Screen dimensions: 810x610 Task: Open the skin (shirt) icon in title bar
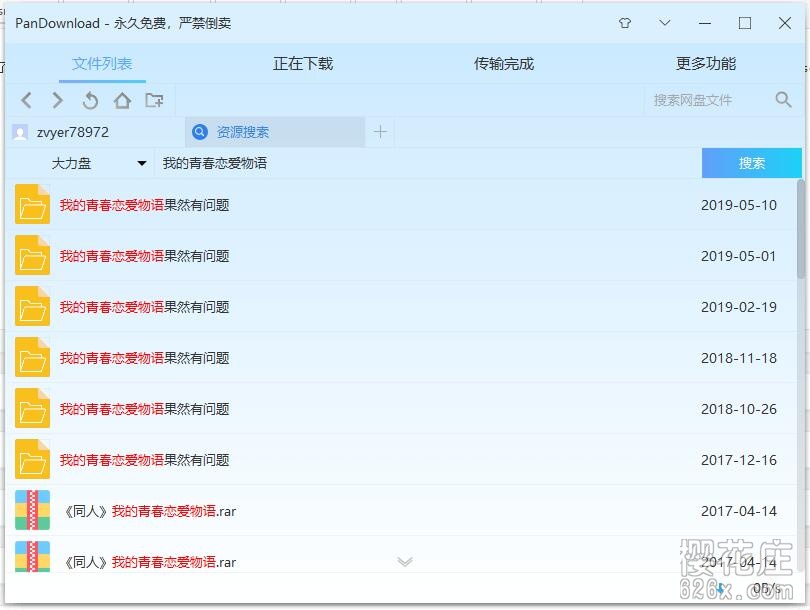tap(625, 23)
